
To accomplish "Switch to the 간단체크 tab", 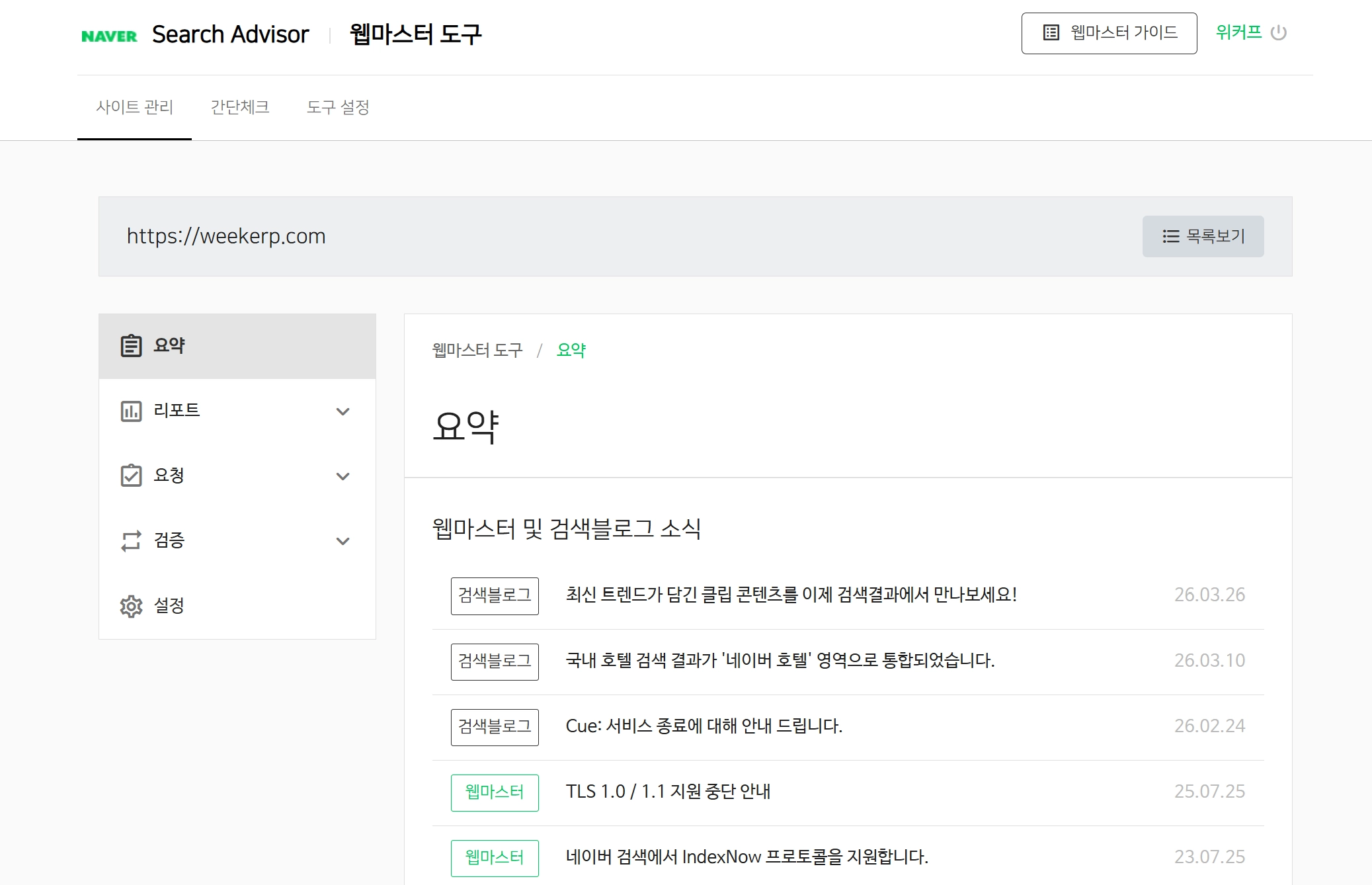I will 240,107.
